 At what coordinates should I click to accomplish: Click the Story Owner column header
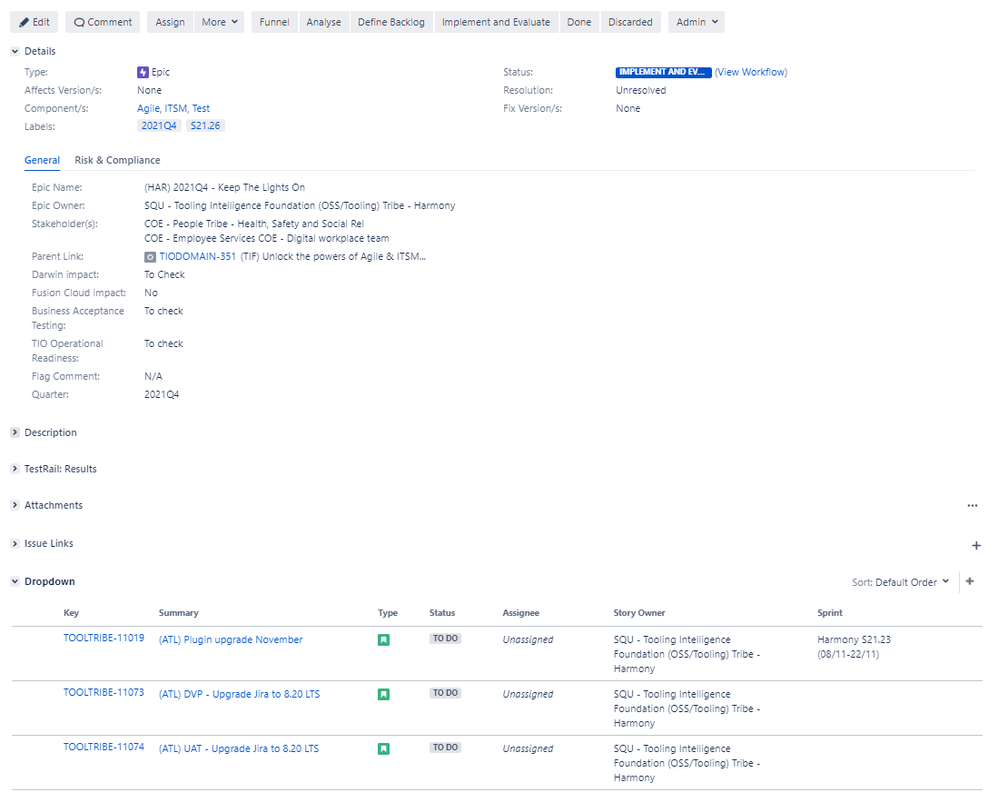[639, 613]
